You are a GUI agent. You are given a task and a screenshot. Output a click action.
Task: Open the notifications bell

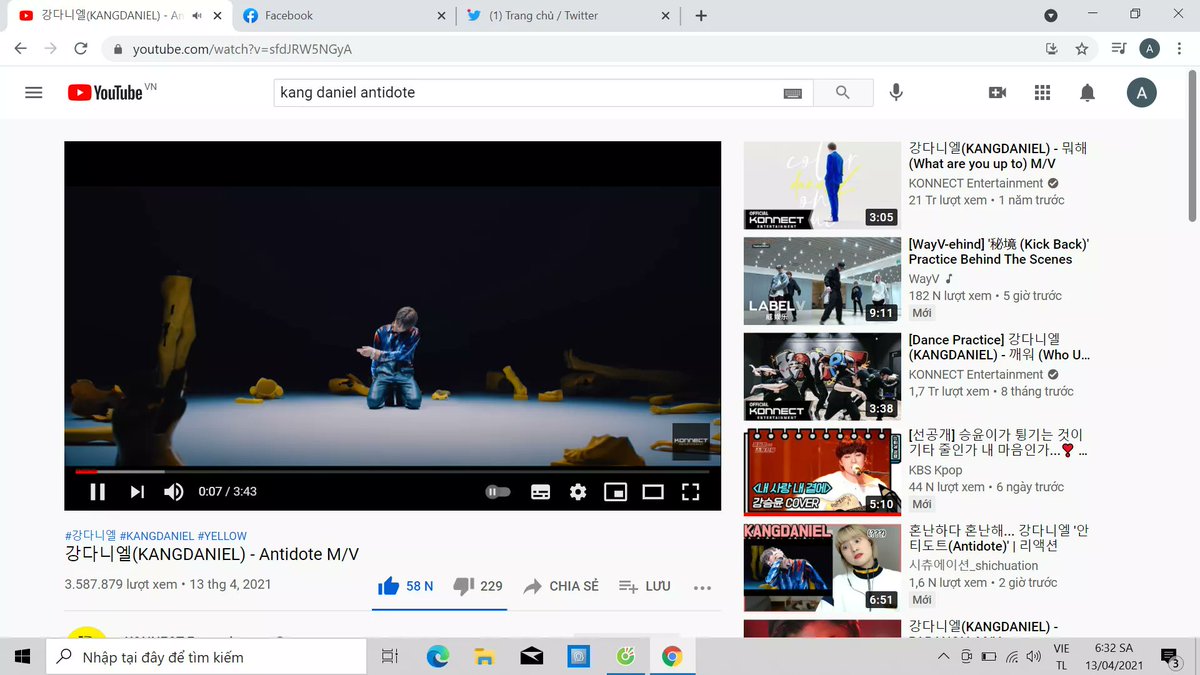pos(1087,93)
